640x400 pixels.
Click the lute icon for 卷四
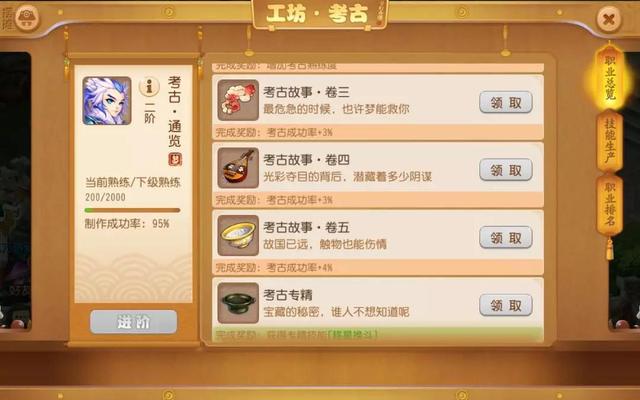[x=238, y=168]
